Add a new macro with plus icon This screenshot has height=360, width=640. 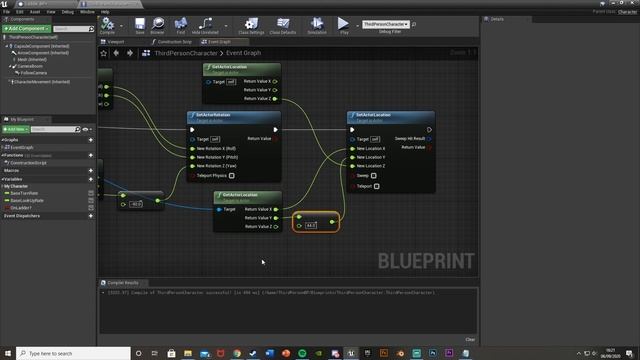click(x=91, y=171)
